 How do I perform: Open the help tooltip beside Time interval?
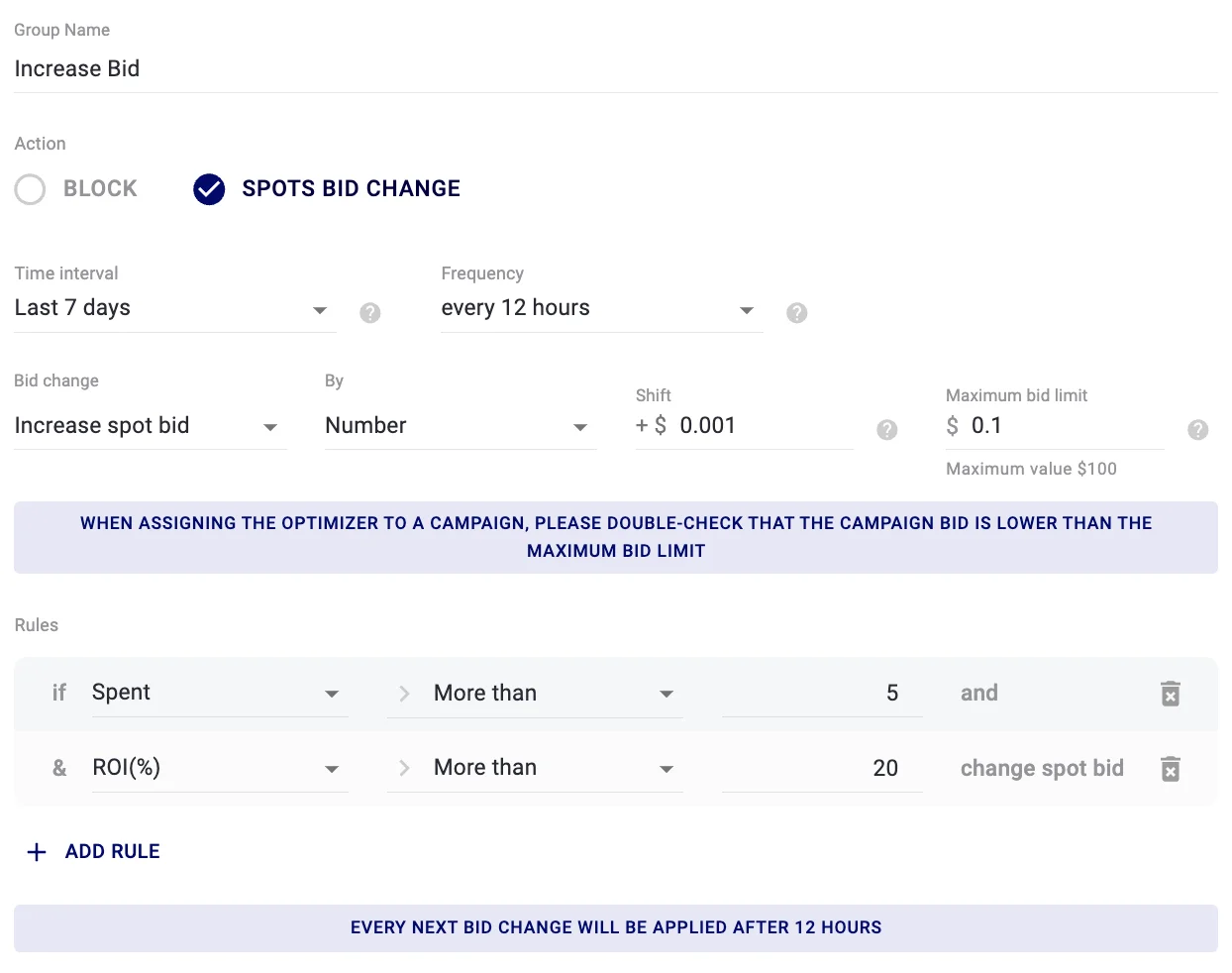(x=370, y=312)
